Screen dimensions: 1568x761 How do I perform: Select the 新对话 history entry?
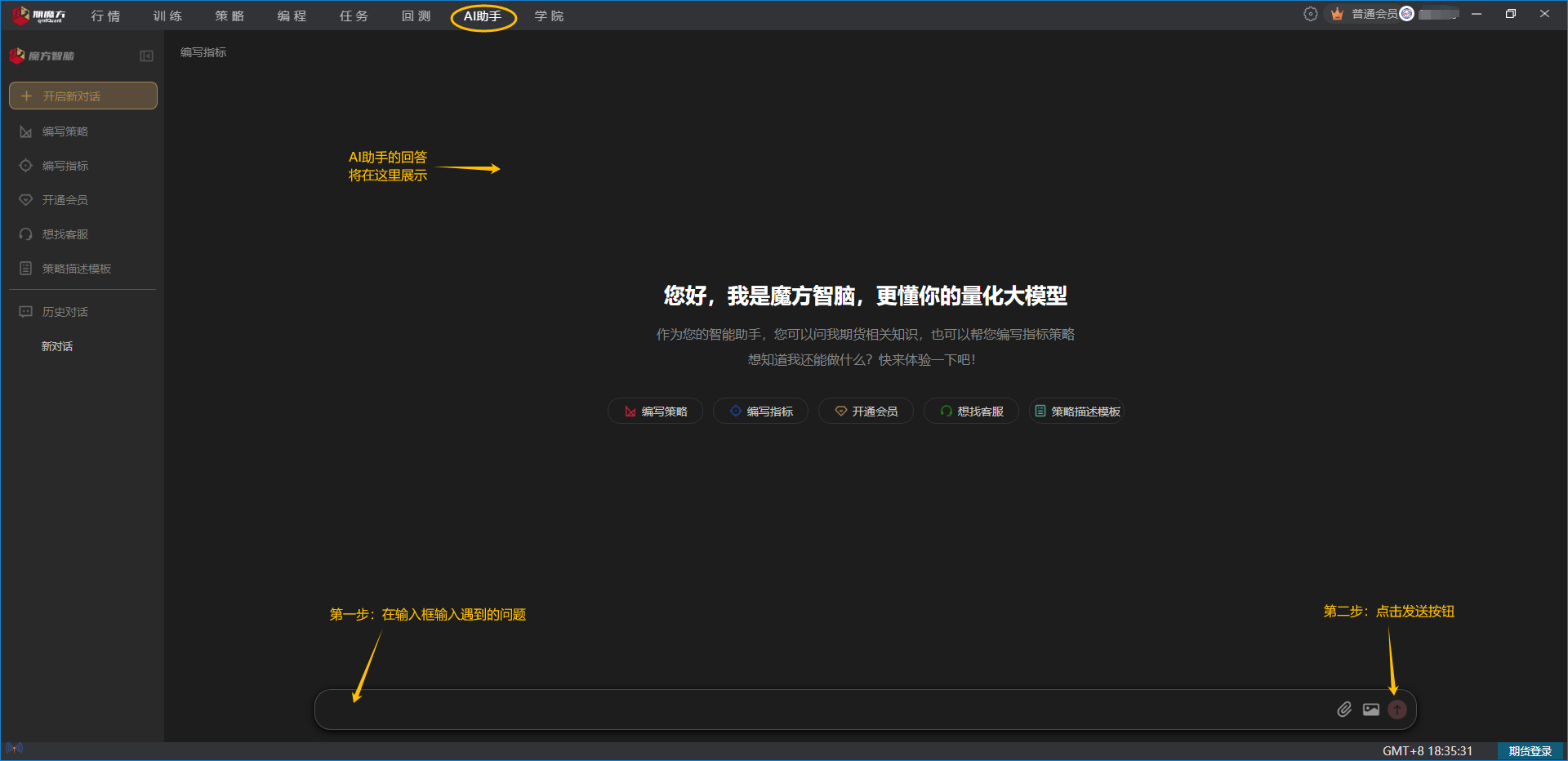[57, 346]
